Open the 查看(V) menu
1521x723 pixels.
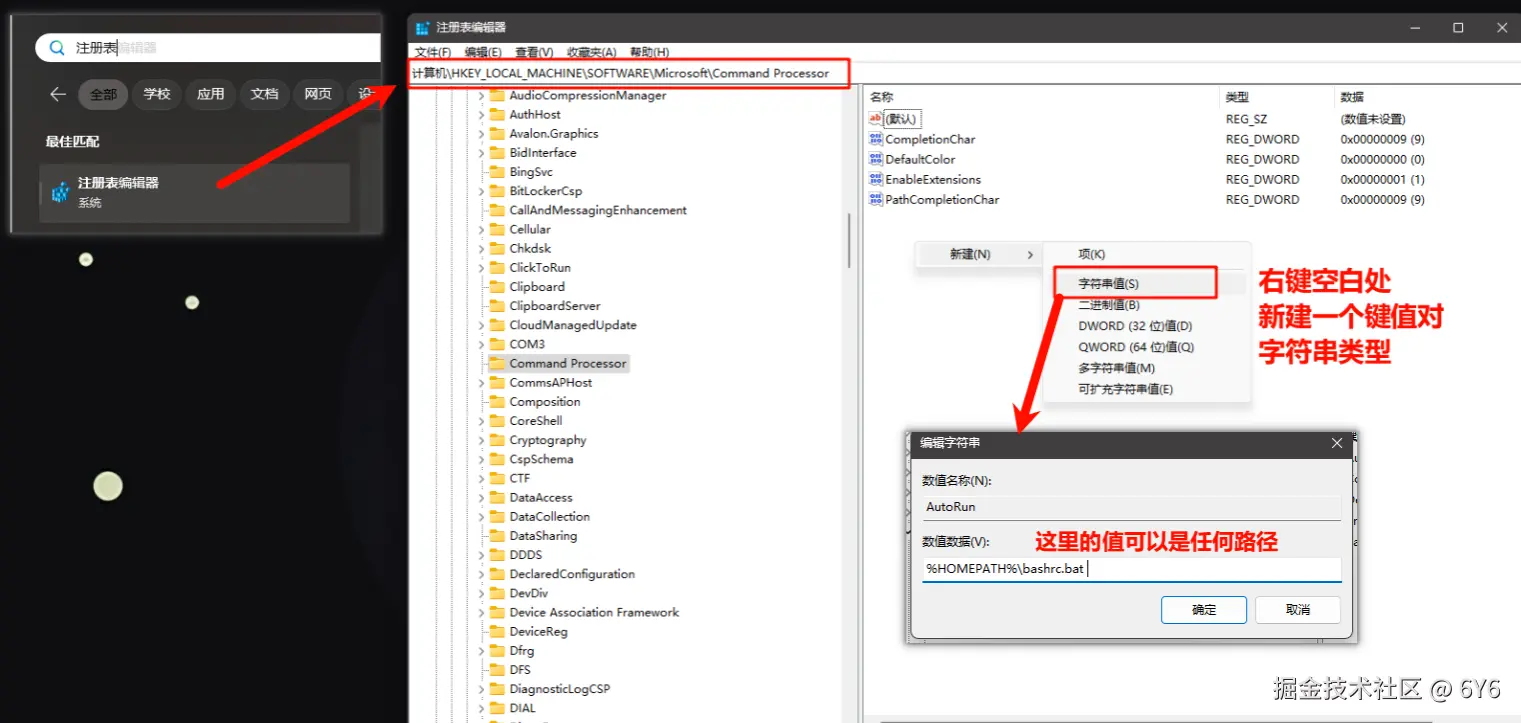tap(534, 52)
